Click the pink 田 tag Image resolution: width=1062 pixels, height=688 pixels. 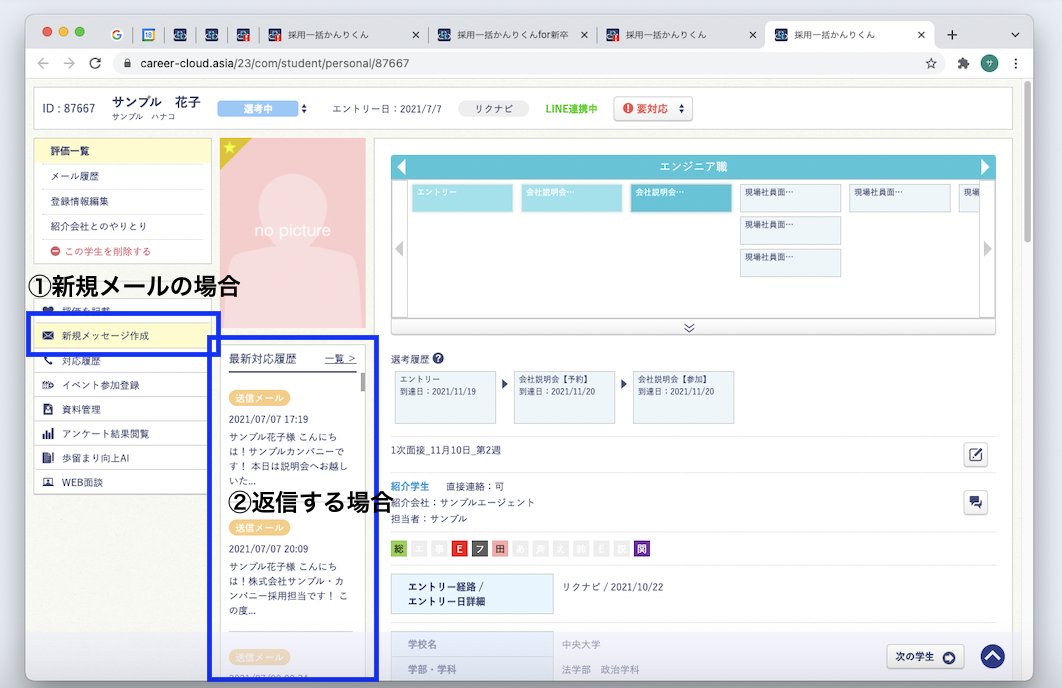[x=500, y=549]
